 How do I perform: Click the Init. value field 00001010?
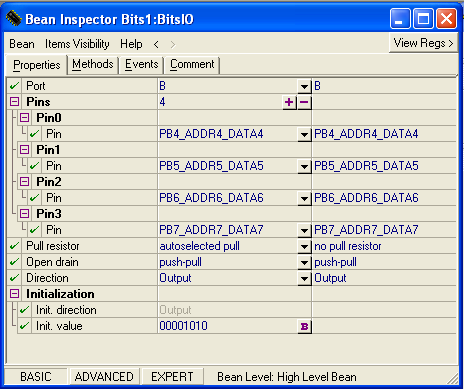tap(227, 326)
